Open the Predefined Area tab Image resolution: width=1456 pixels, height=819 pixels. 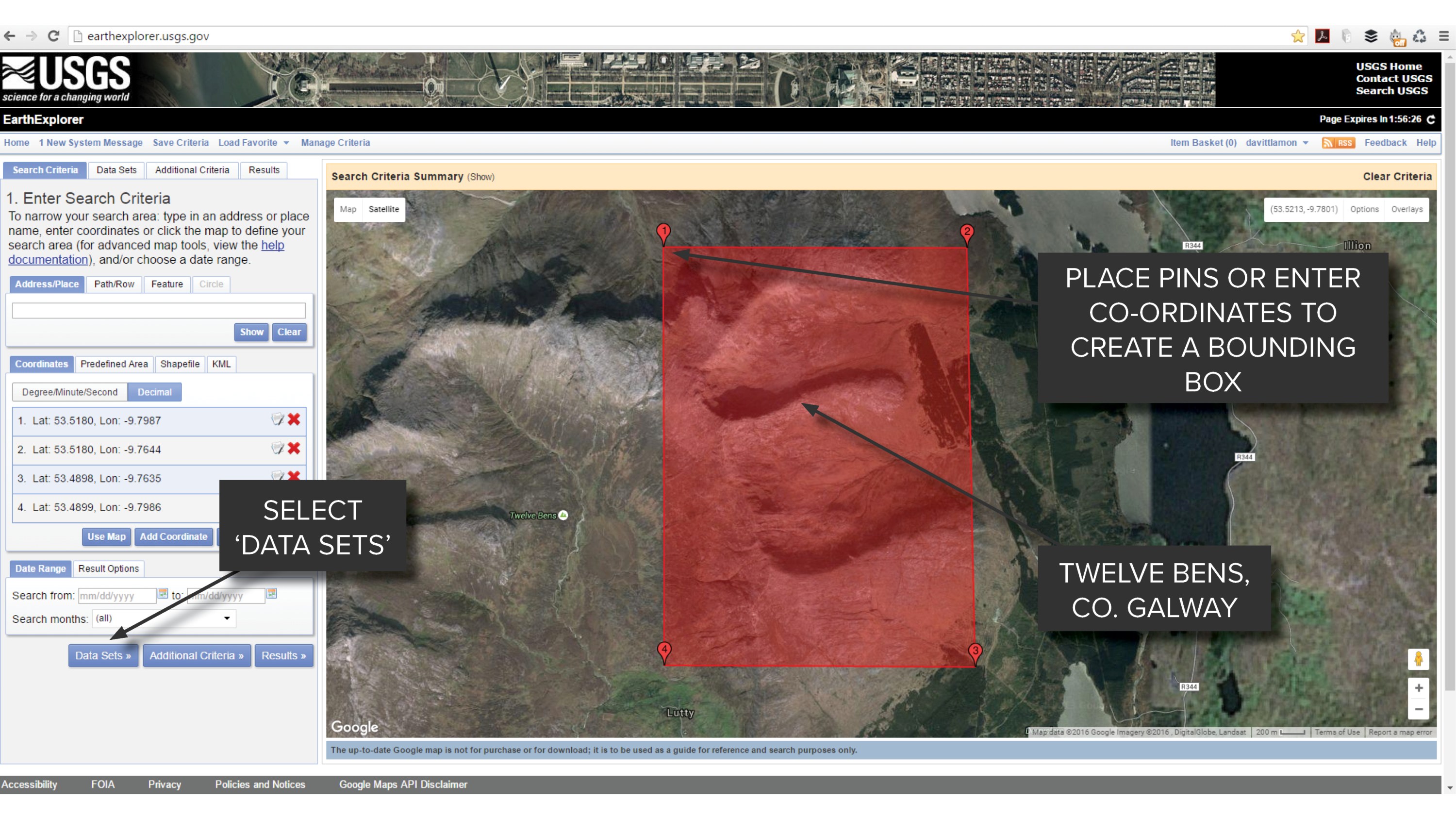[114, 364]
